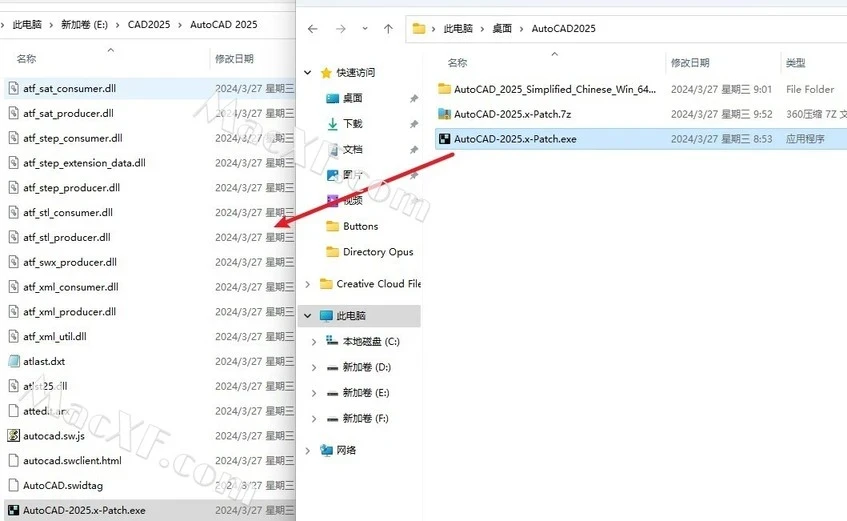Expand 新加卷 (F:) drive node
This screenshot has width=847, height=521.
(314, 418)
